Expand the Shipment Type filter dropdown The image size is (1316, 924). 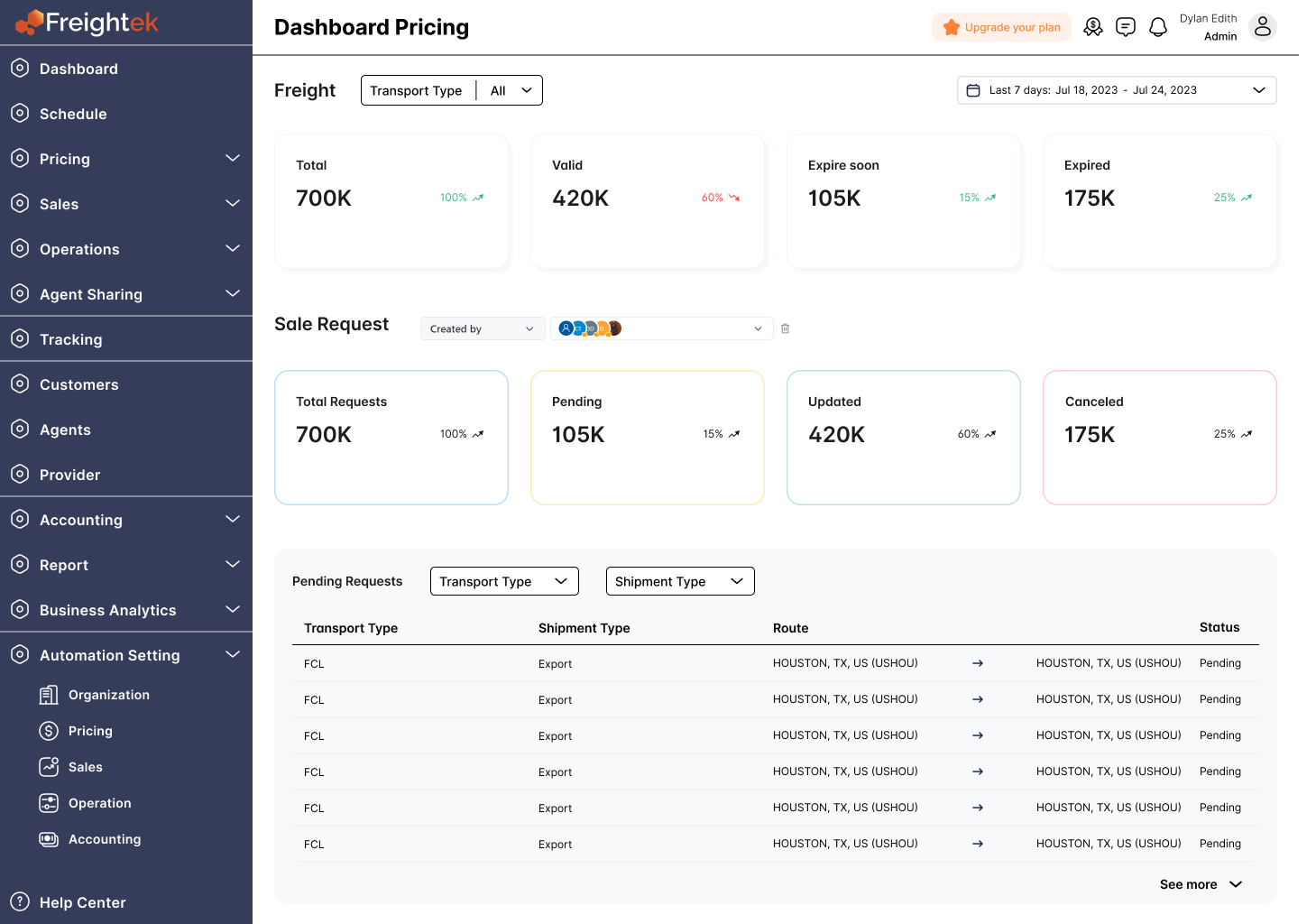click(679, 581)
